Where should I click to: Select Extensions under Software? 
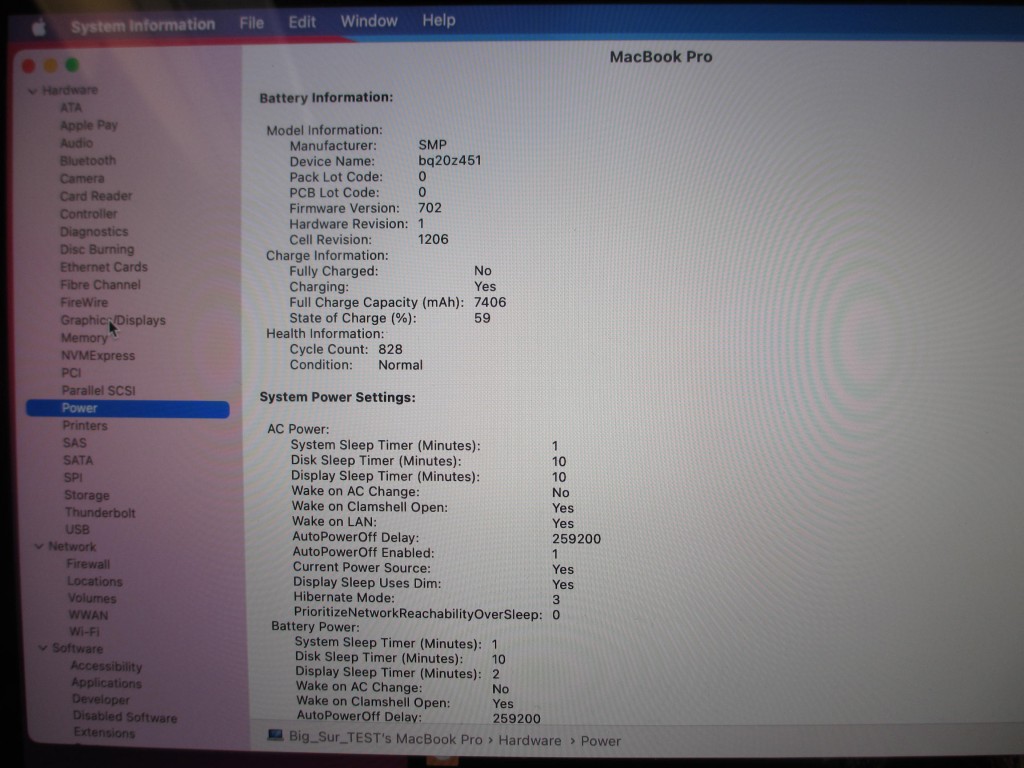click(104, 733)
